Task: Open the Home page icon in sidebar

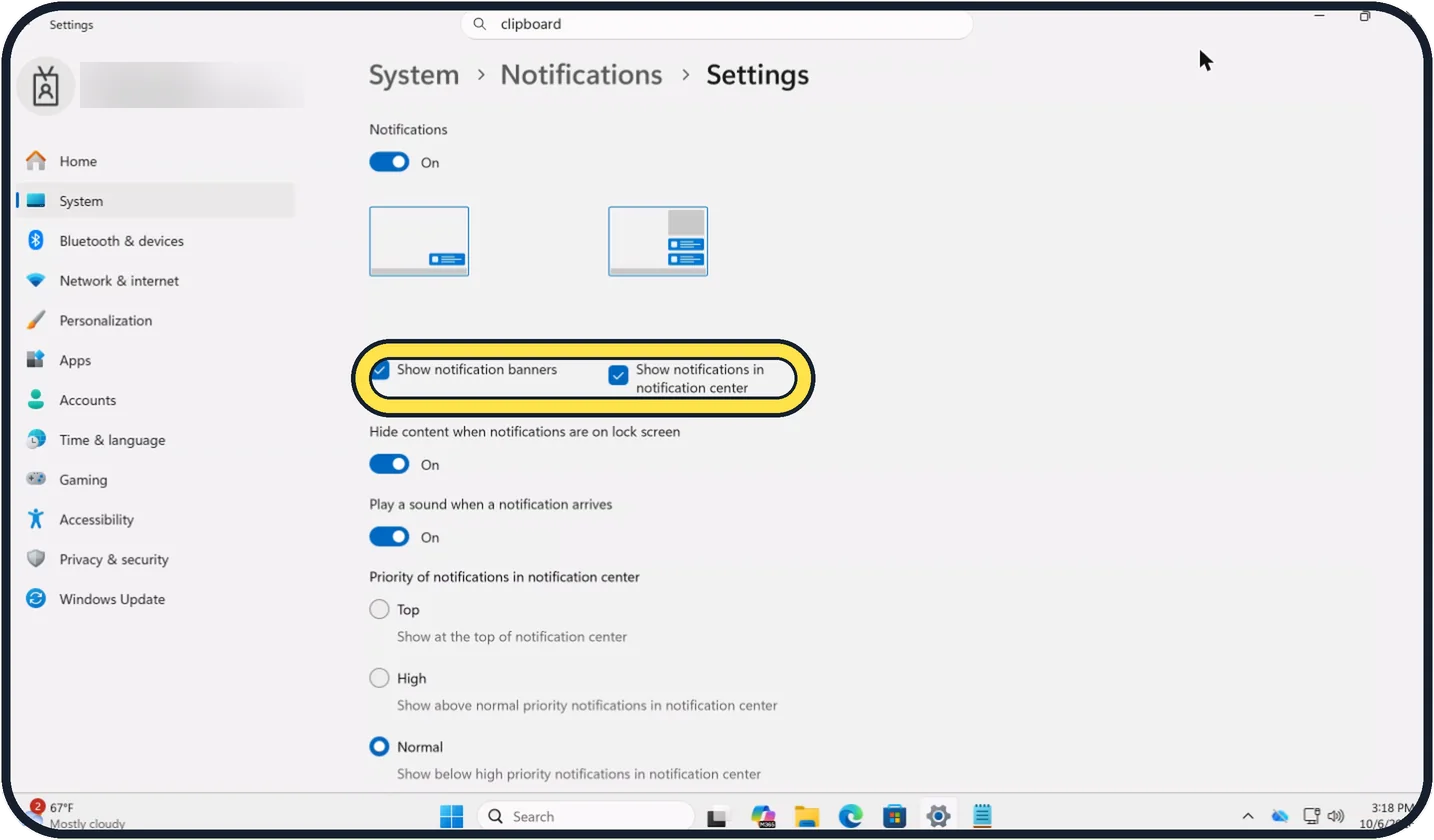Action: tap(36, 161)
